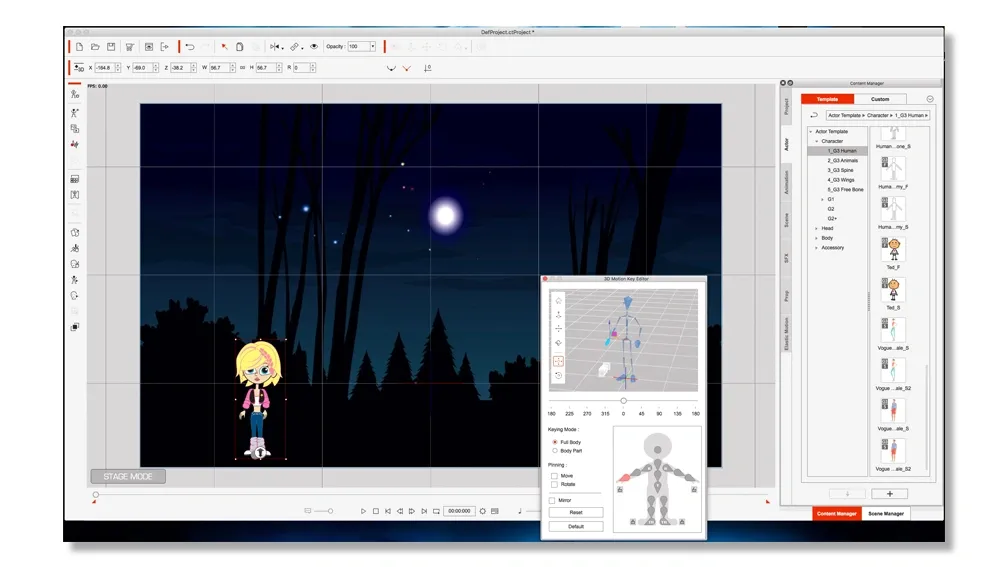Image resolution: width=1008 pixels, height=567 pixels.
Task: Select the red arrow pointer tool
Action: (224, 47)
